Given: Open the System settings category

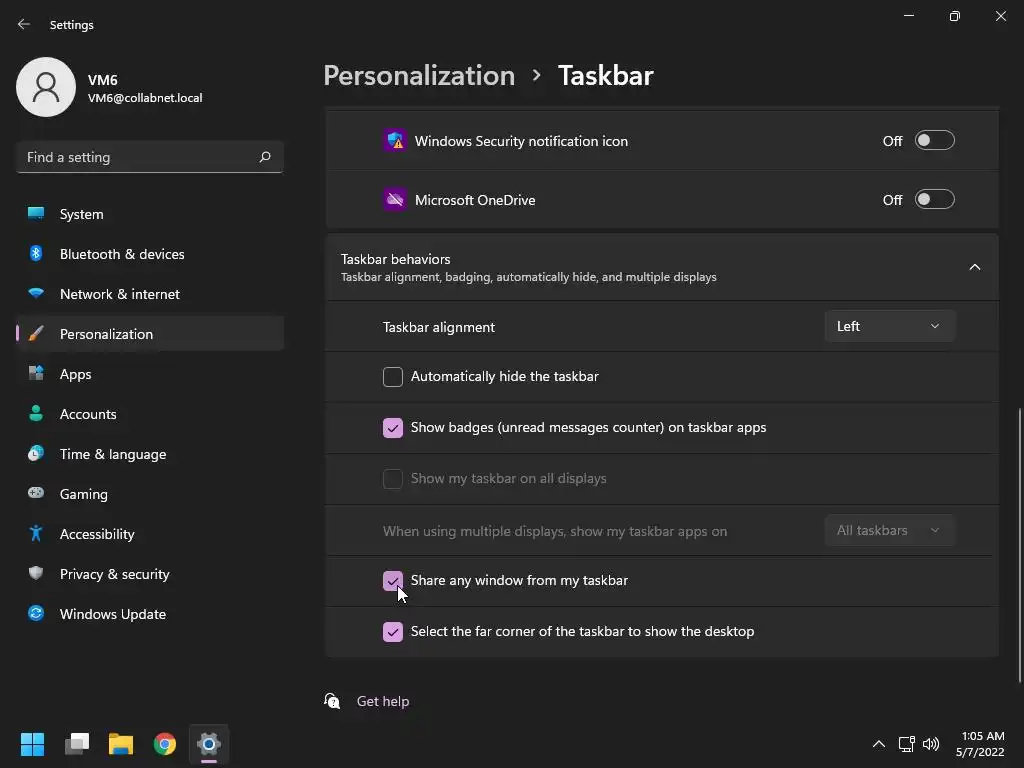Looking at the screenshot, I should click(x=81, y=214).
